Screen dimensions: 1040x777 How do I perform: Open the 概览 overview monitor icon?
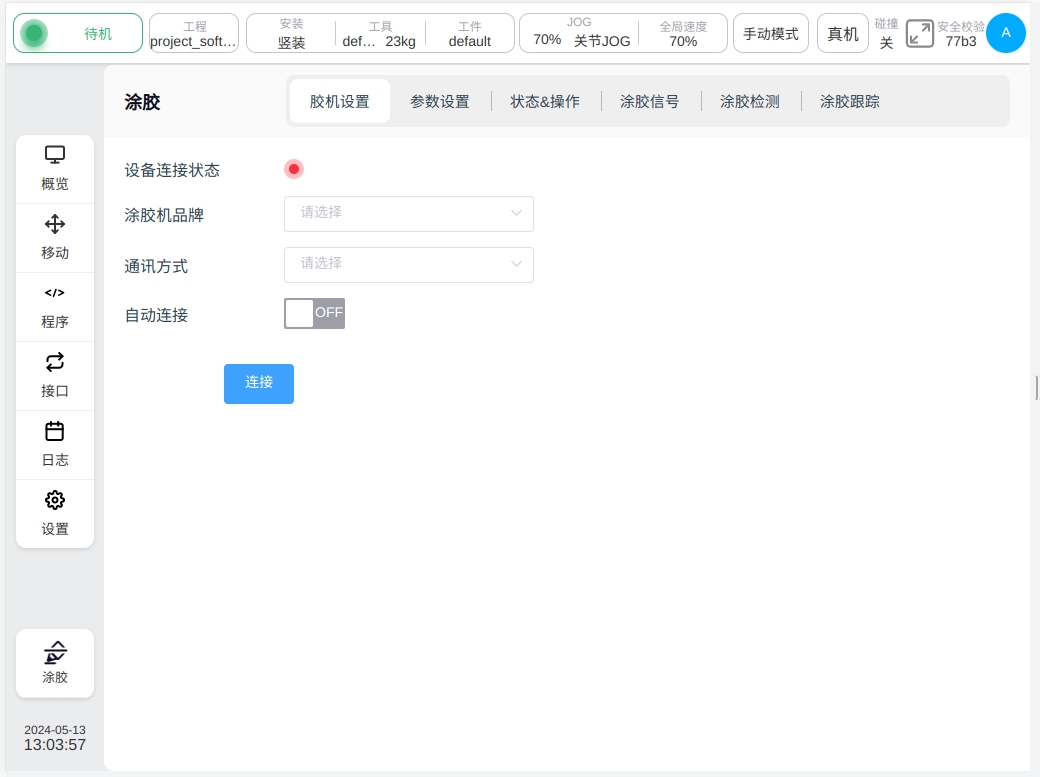pos(55,155)
